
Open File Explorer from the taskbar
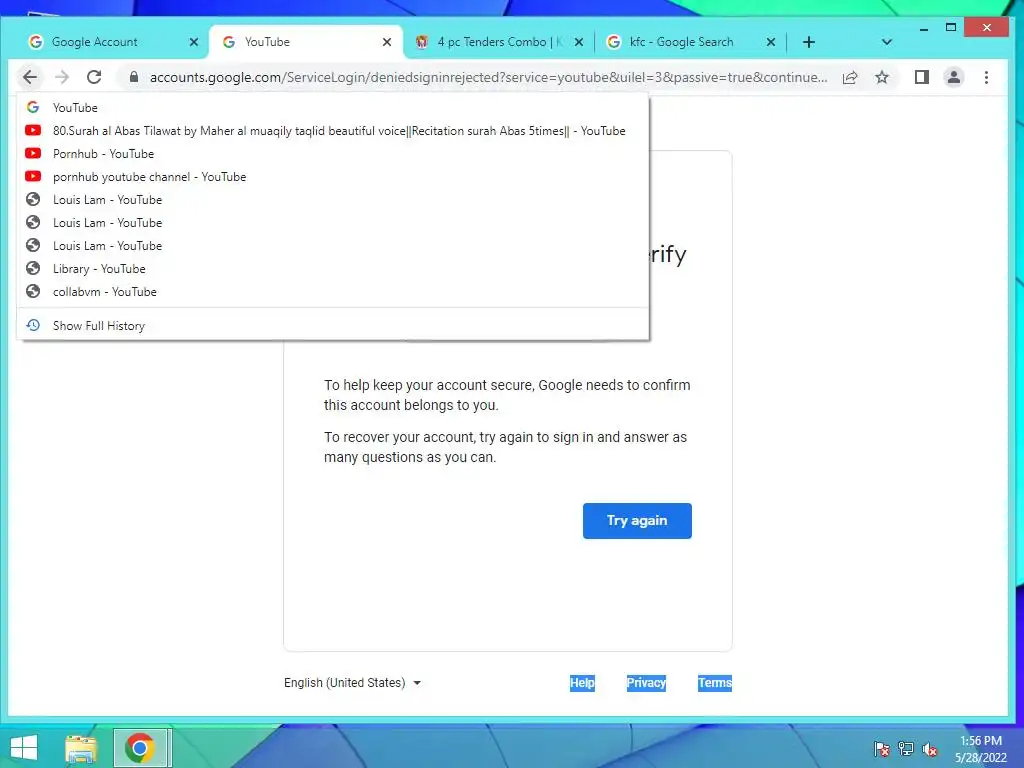tap(81, 748)
